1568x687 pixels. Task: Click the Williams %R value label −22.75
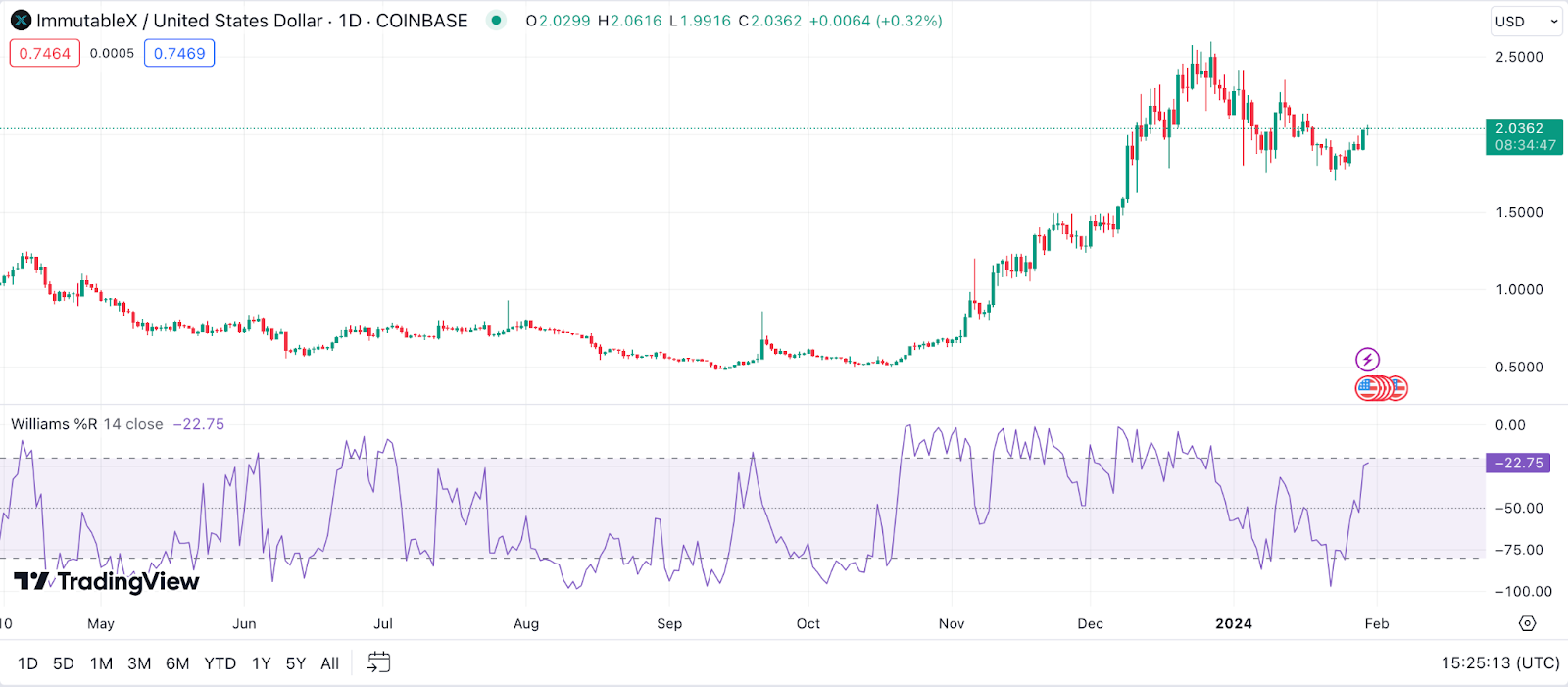pos(1518,463)
